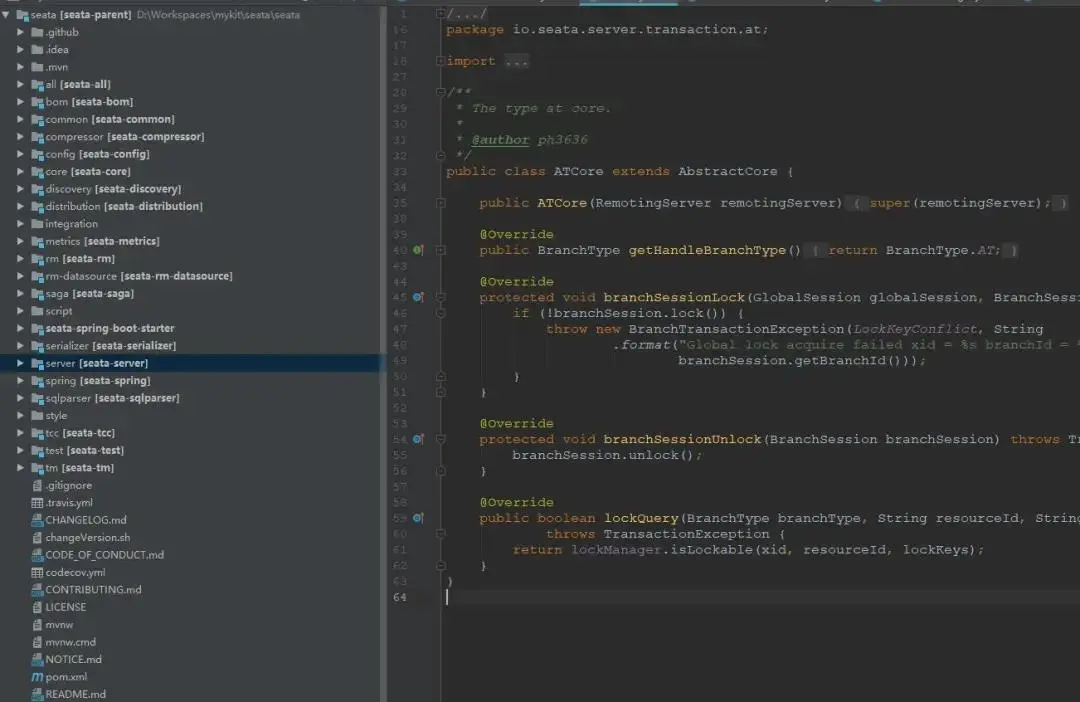Click the .gitignore file icon

click(x=37, y=485)
